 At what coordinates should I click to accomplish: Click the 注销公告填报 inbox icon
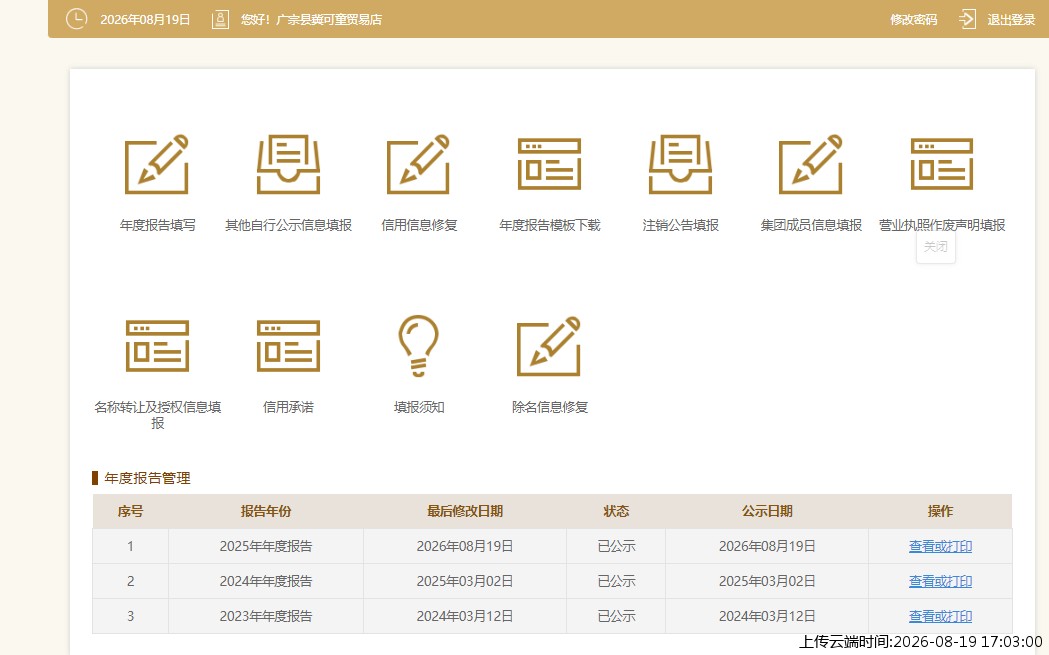[x=680, y=164]
